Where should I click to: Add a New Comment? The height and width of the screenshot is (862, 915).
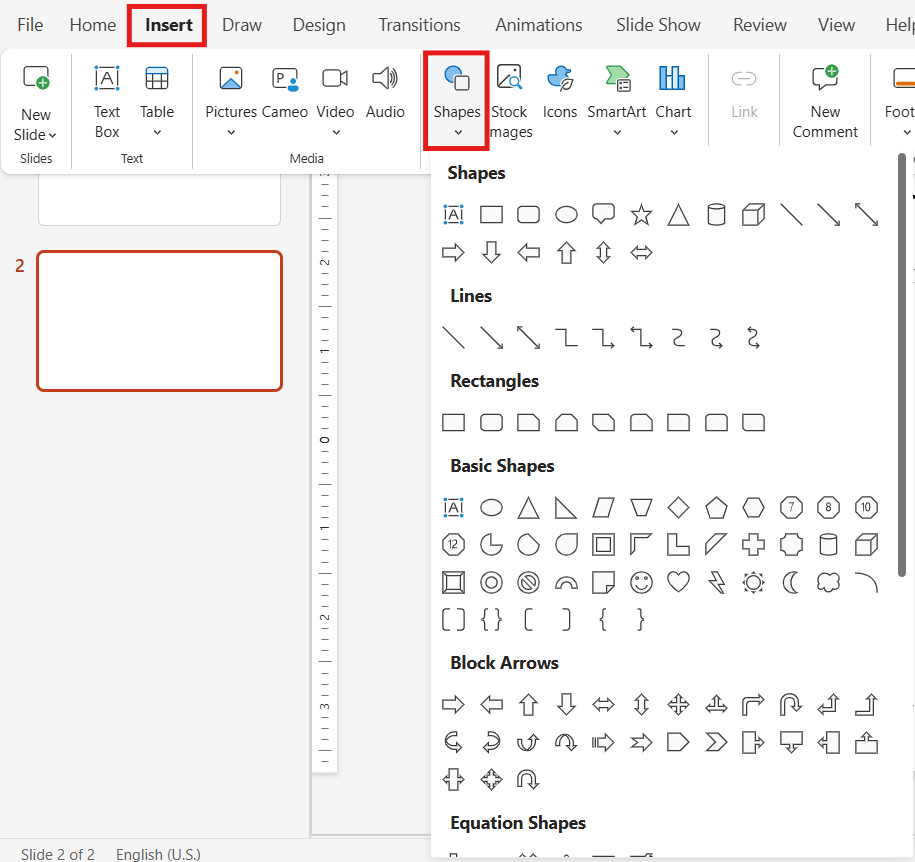pyautogui.click(x=825, y=102)
